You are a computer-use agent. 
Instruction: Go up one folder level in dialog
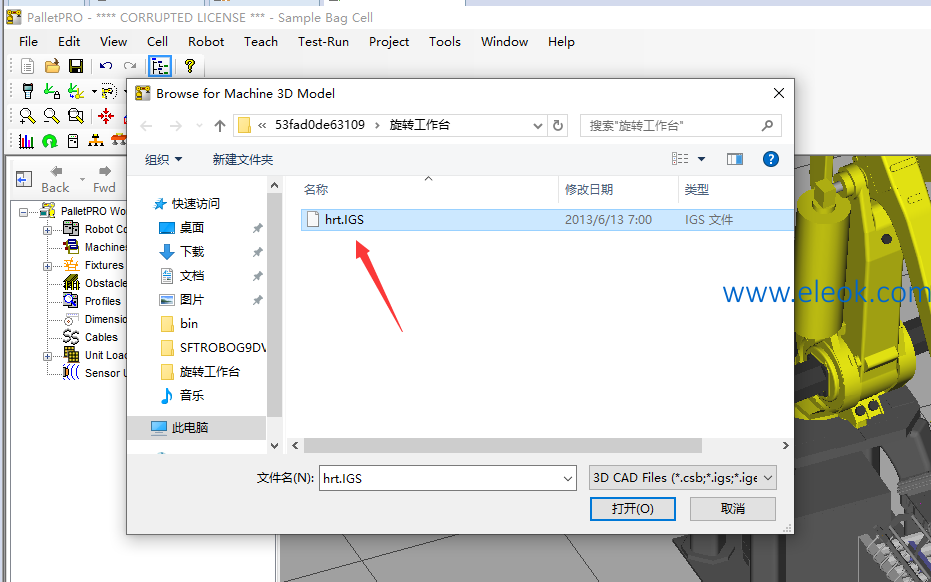(x=220, y=125)
